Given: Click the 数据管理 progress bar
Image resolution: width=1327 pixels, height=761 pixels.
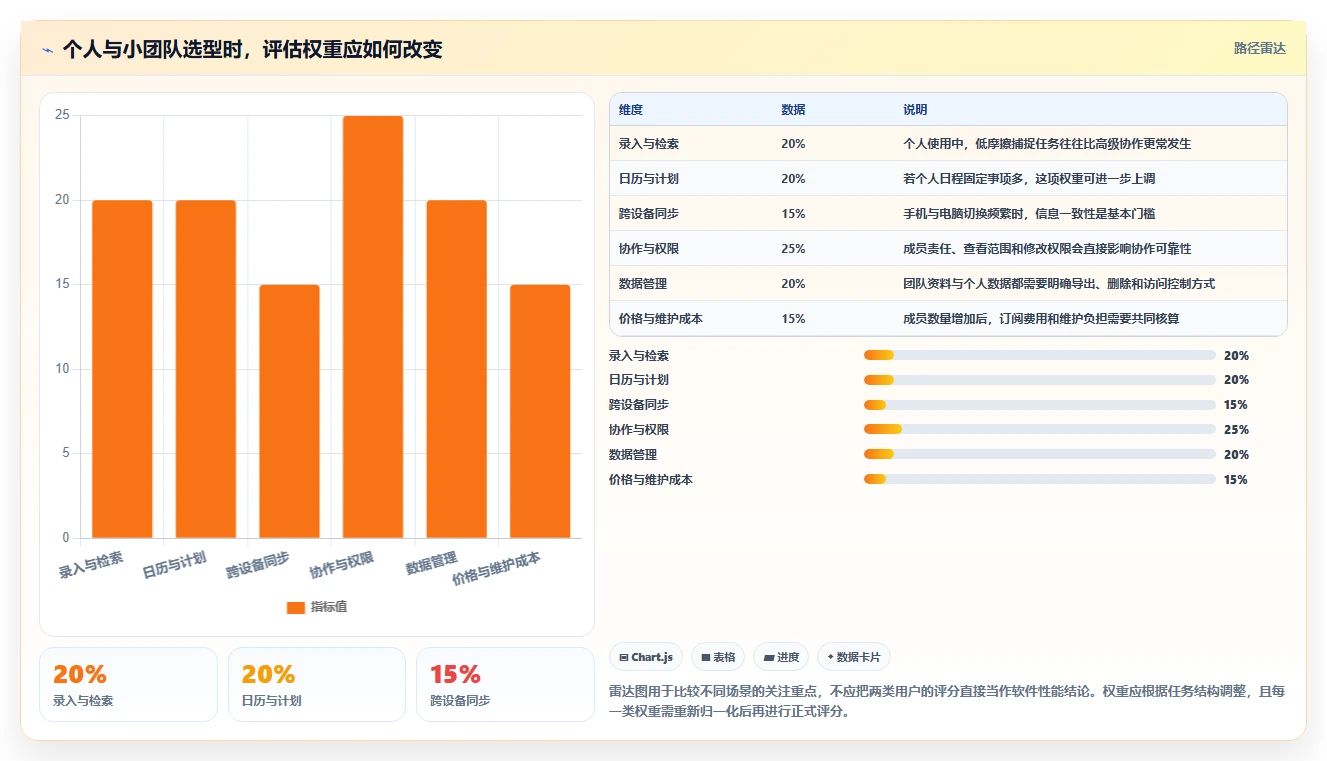Looking at the screenshot, I should (1040, 455).
